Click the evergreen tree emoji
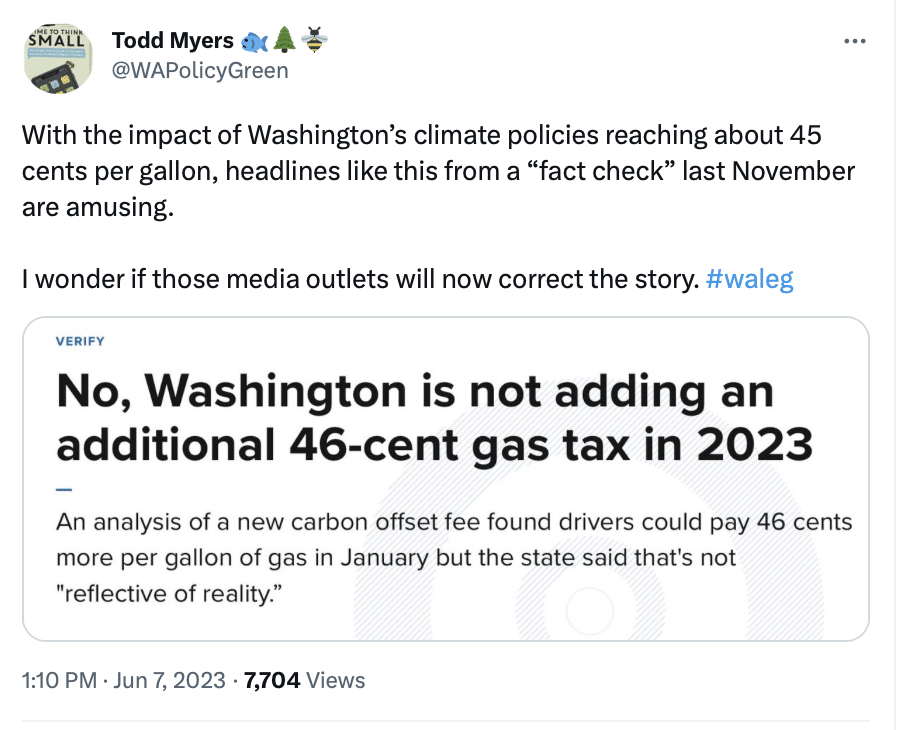The image size is (898, 730). pyautogui.click(x=284, y=41)
